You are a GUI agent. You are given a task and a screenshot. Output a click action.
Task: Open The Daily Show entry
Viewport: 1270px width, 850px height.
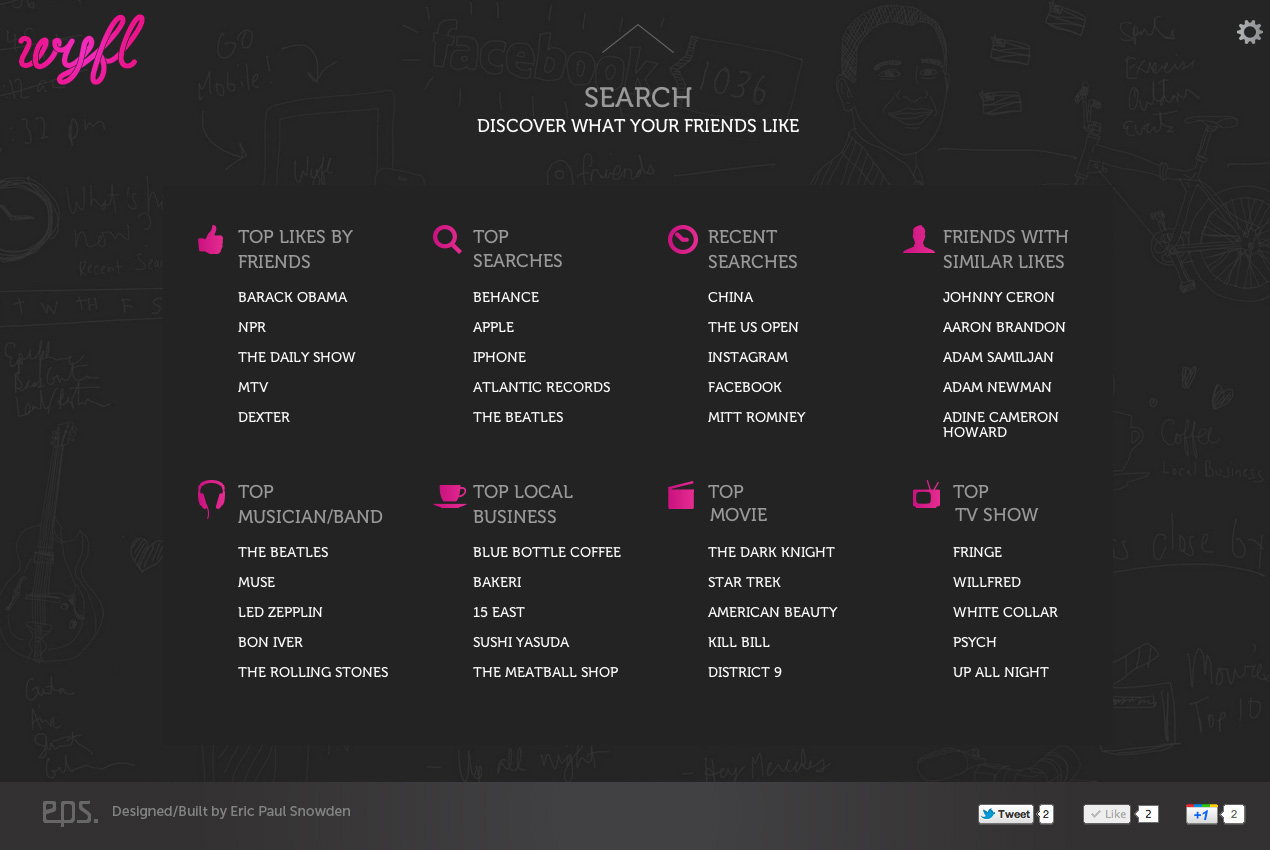point(297,357)
